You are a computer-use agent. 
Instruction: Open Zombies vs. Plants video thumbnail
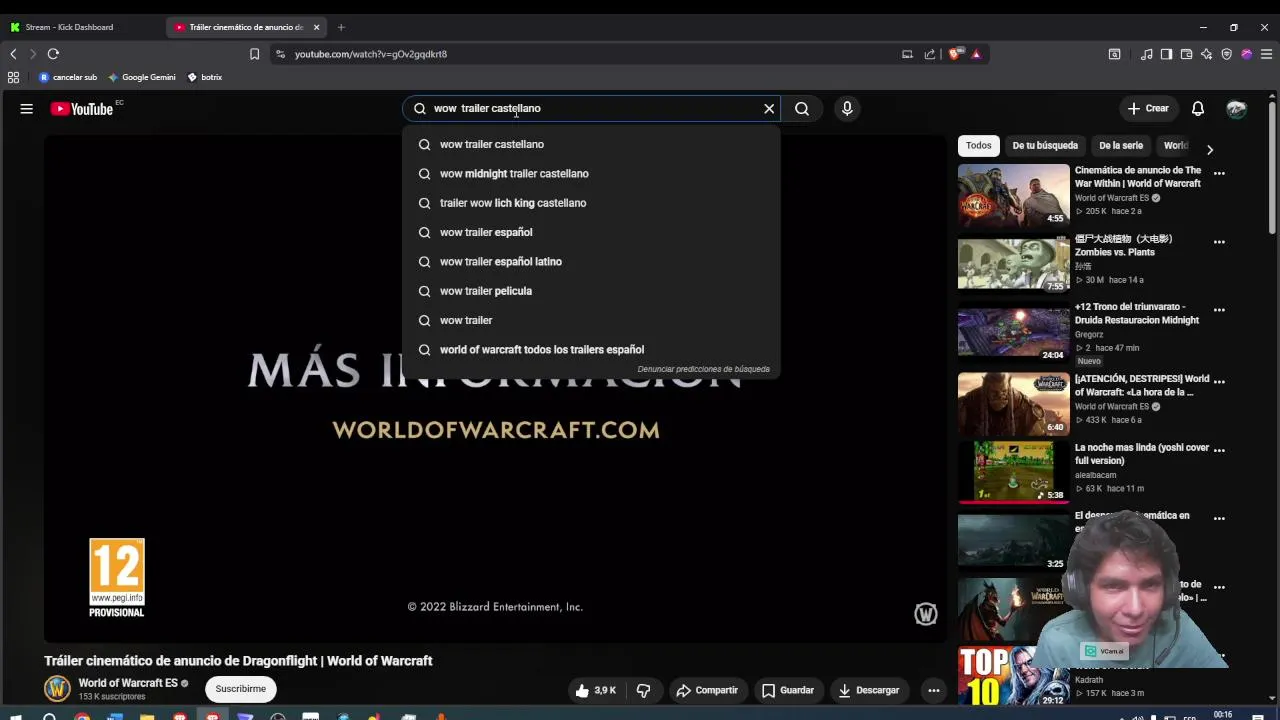(x=1013, y=264)
